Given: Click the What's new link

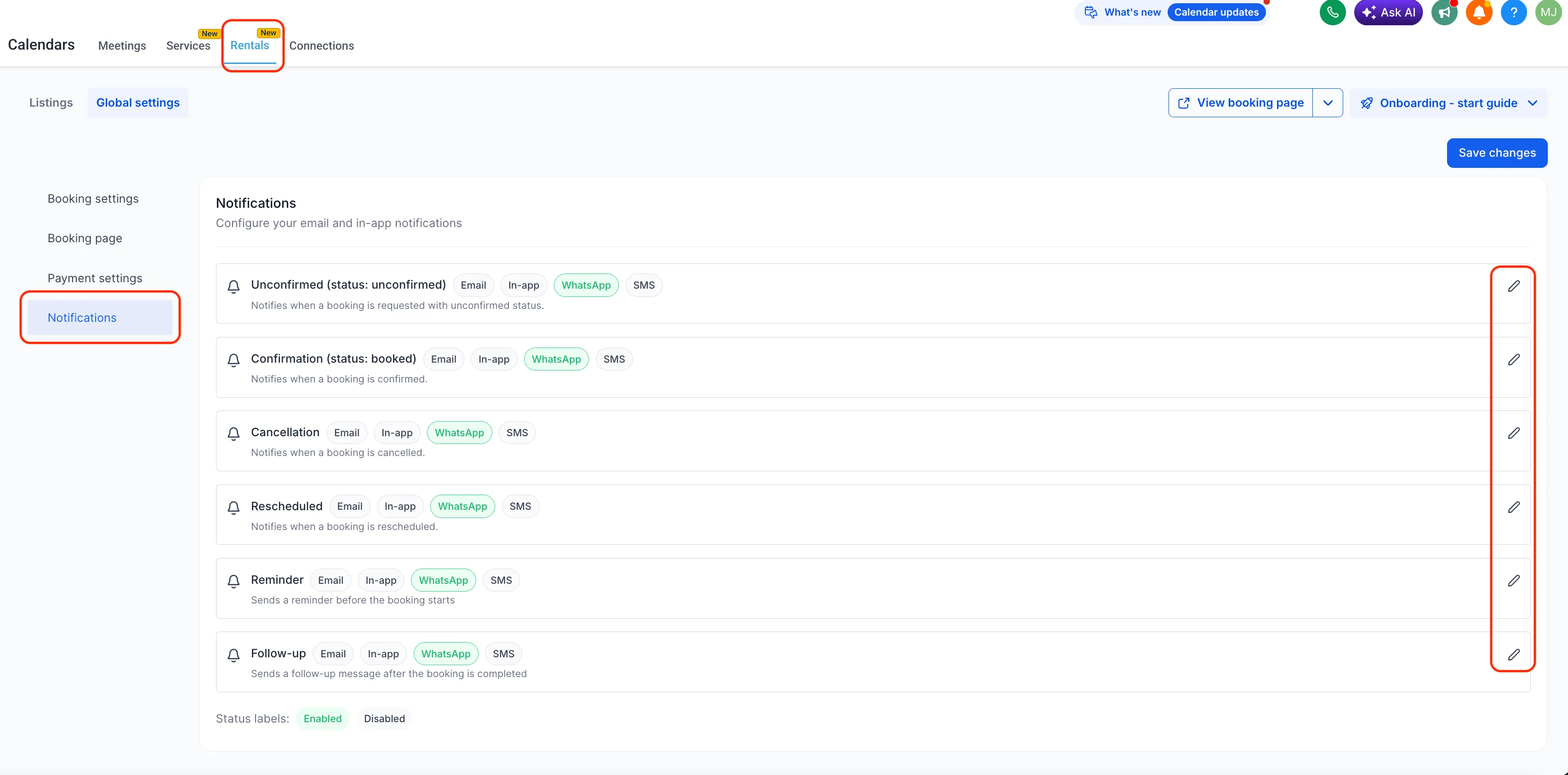Looking at the screenshot, I should pyautogui.click(x=1132, y=12).
